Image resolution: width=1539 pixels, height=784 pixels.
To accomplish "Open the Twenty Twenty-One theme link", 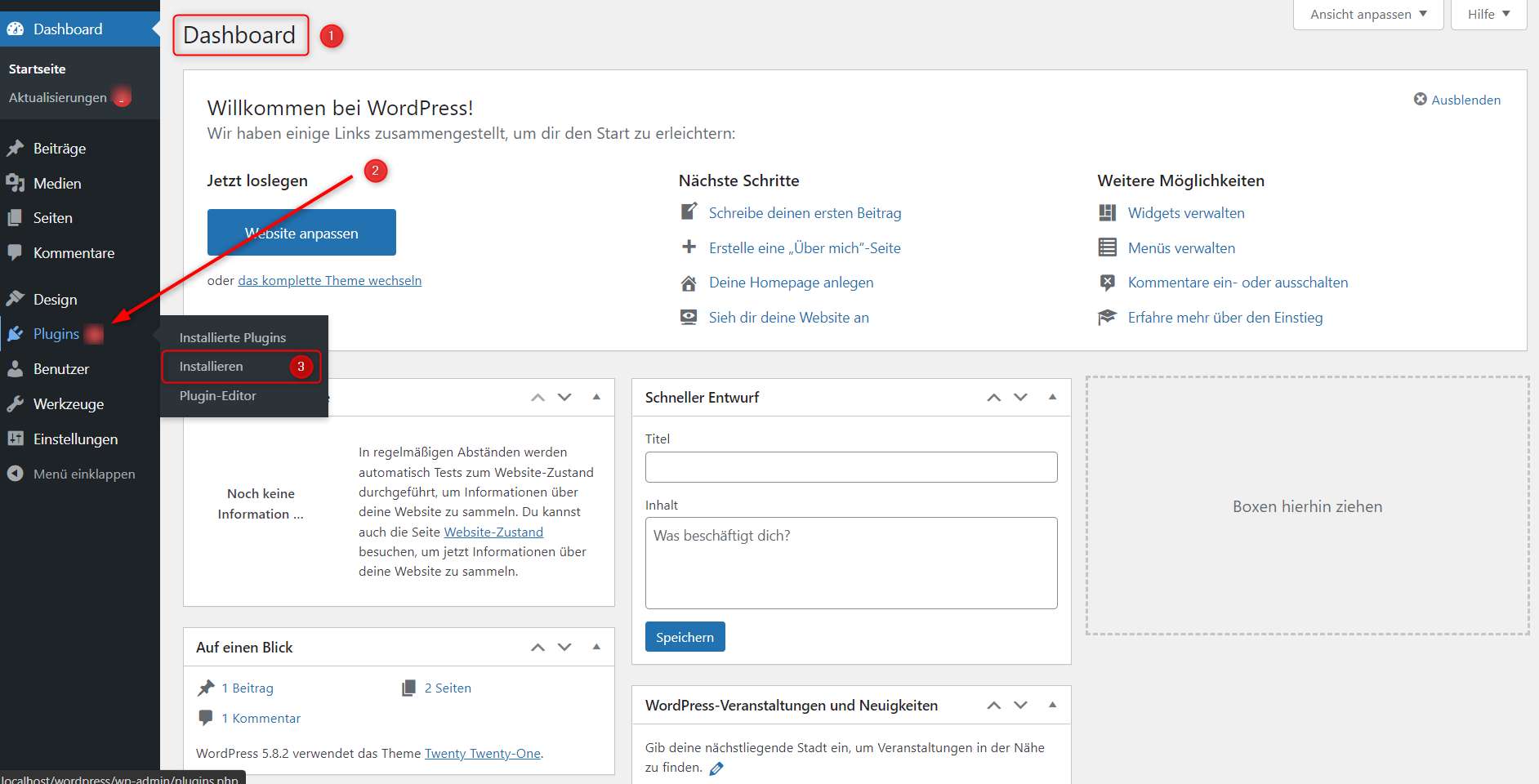I will click(483, 754).
